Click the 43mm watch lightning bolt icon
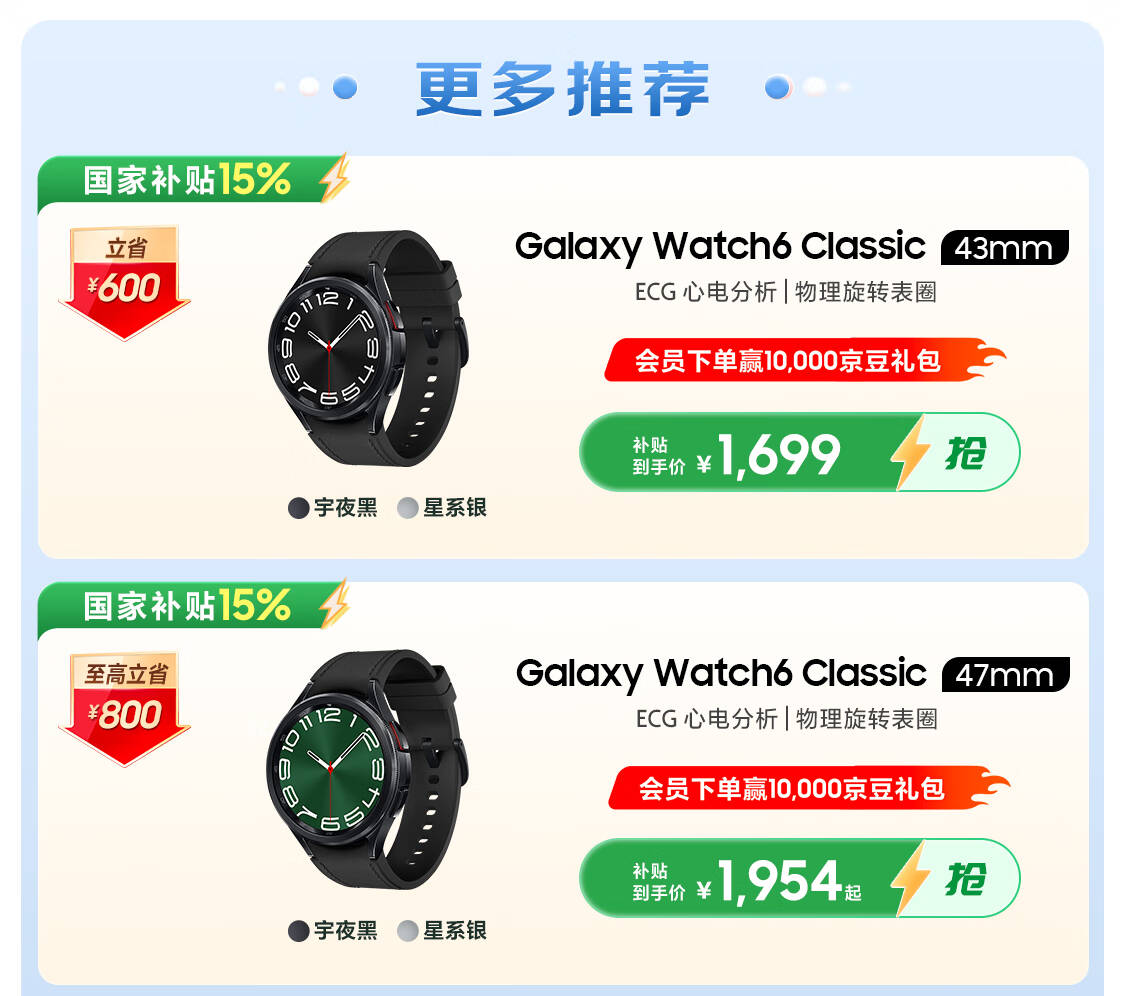The width and height of the screenshot is (1125, 996). coord(910,454)
